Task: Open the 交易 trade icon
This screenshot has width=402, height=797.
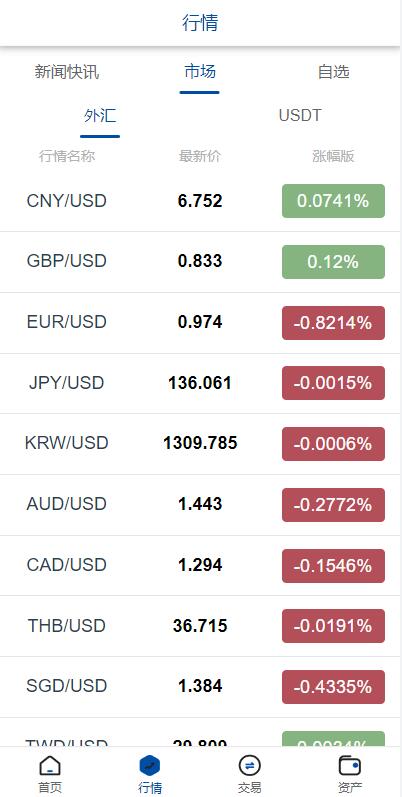Action: (x=250, y=765)
